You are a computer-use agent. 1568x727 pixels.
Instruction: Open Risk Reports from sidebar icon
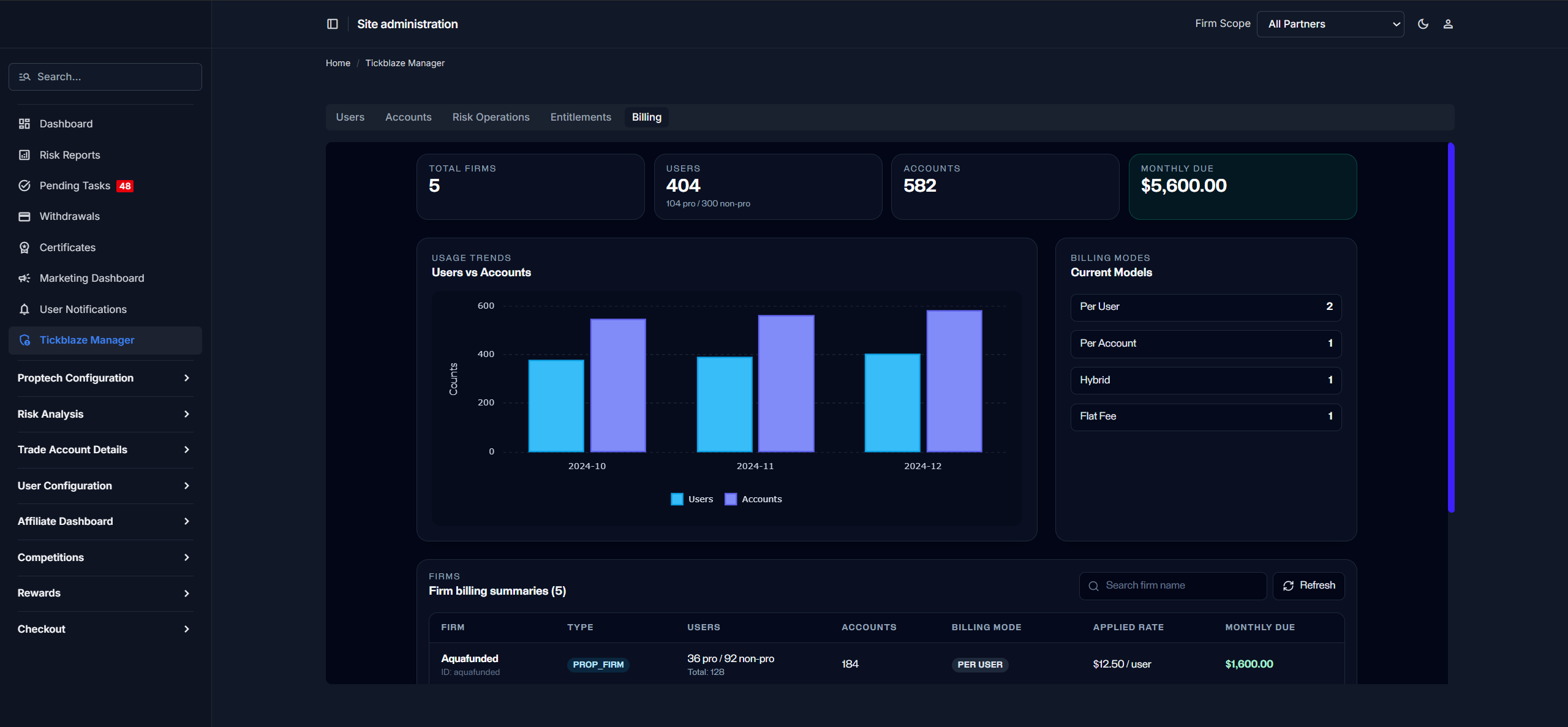24,155
